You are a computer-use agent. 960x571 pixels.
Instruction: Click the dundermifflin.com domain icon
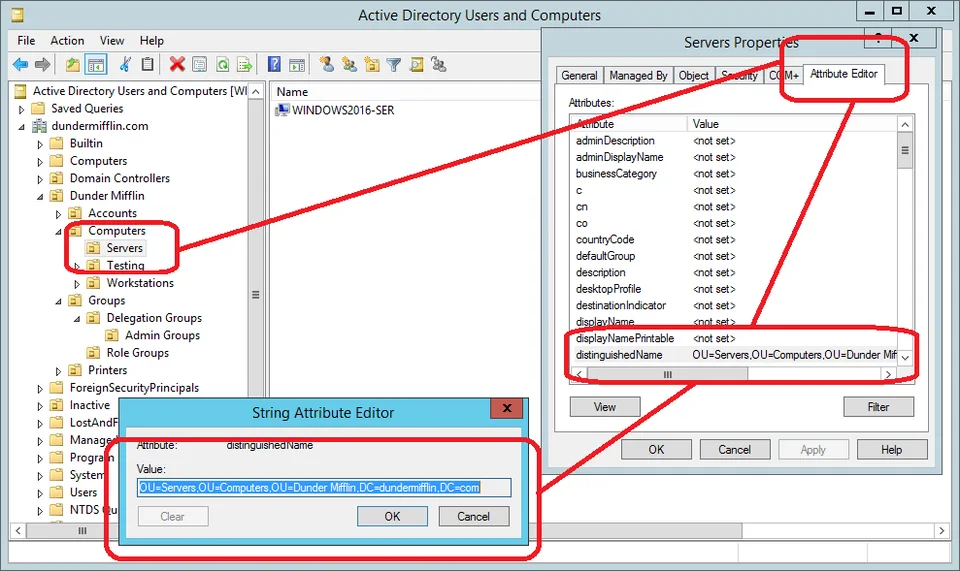pos(39,126)
